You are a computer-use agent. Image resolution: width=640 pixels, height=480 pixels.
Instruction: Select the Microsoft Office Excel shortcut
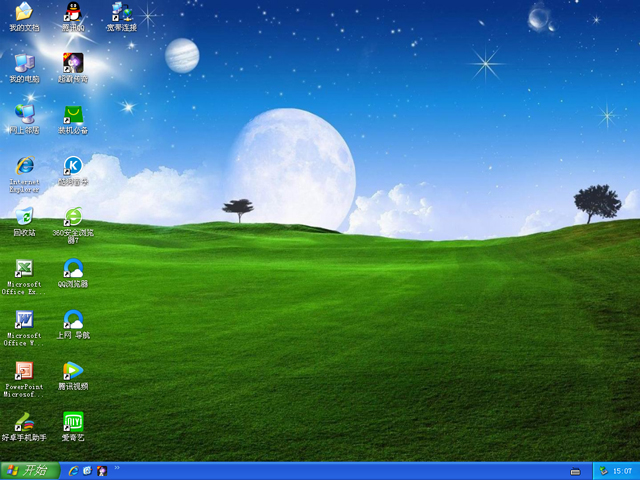coord(24,268)
